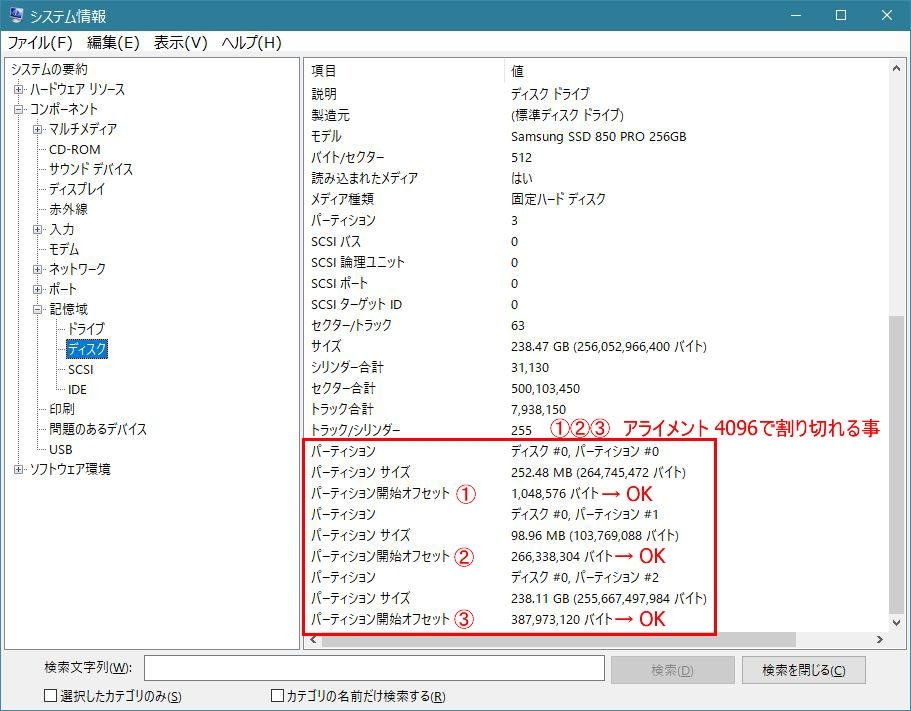Select the モデム tree item
The image size is (911, 711).
[64, 249]
